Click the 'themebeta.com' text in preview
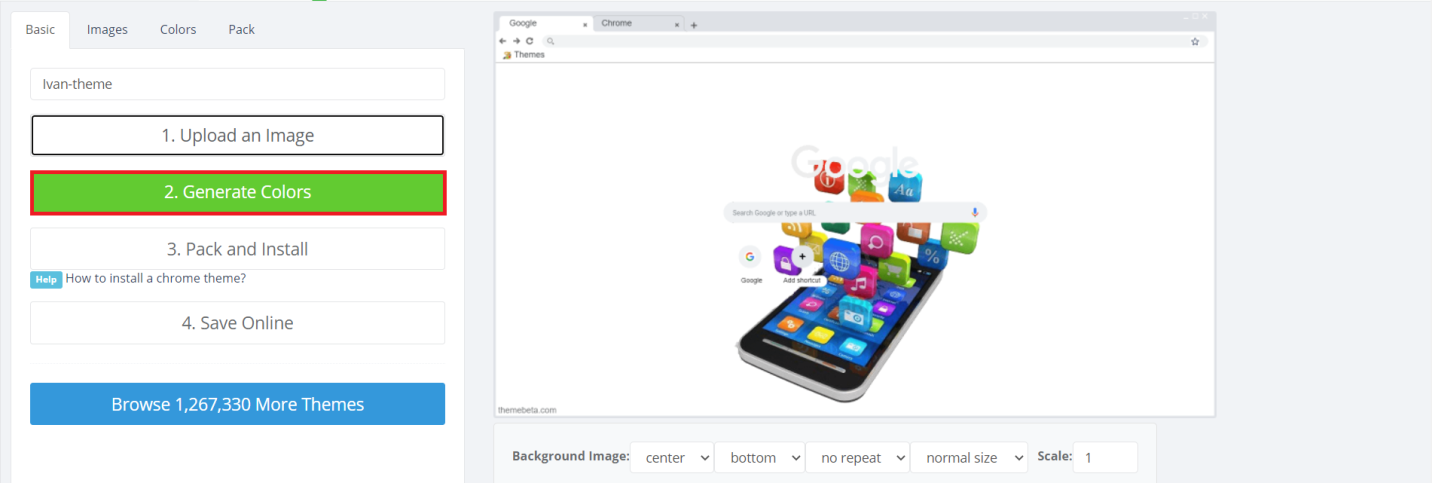1432x483 pixels. tap(527, 410)
